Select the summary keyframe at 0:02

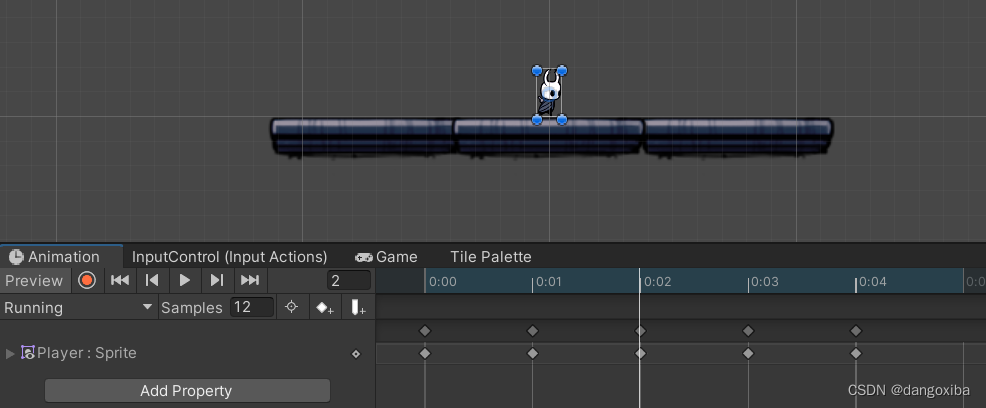tap(640, 331)
